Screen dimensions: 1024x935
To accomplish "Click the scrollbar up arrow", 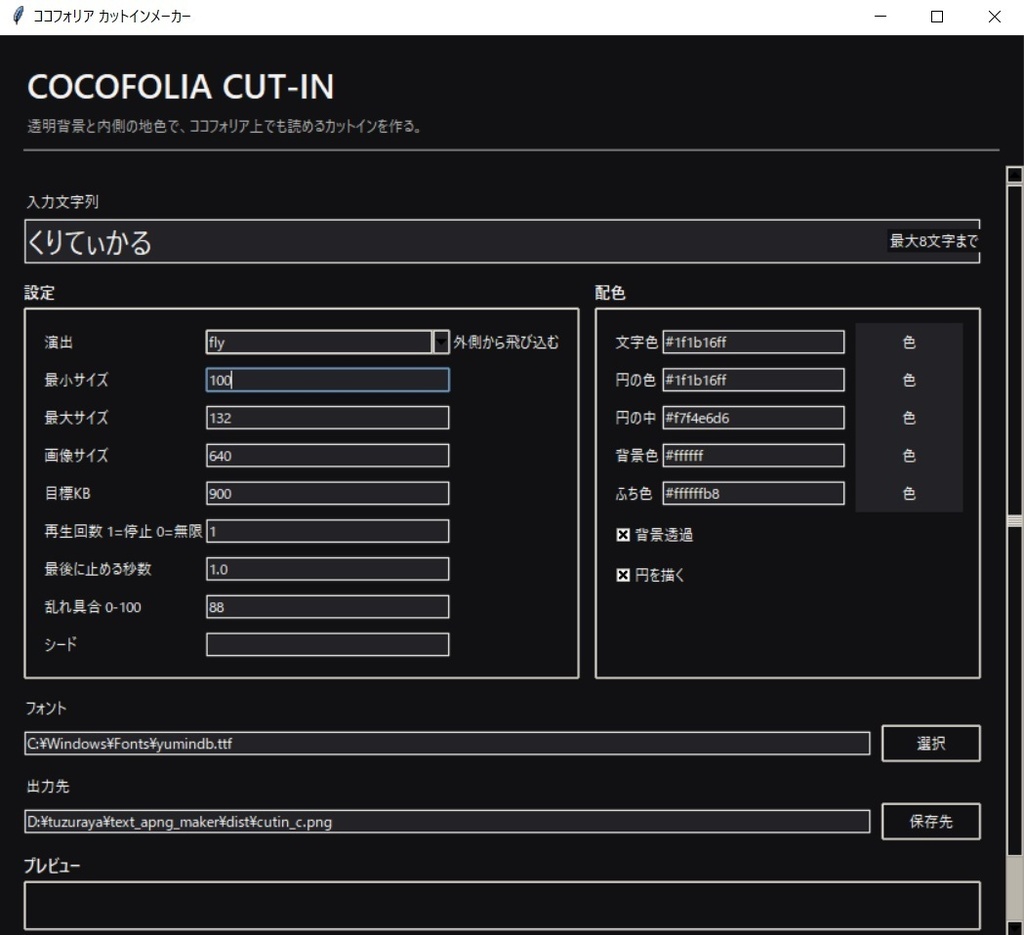I will point(1014,174).
